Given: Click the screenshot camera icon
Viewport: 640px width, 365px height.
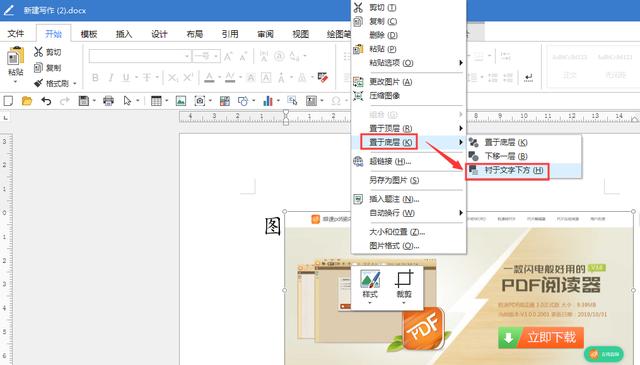Looking at the screenshot, I should pyautogui.click(x=200, y=100).
